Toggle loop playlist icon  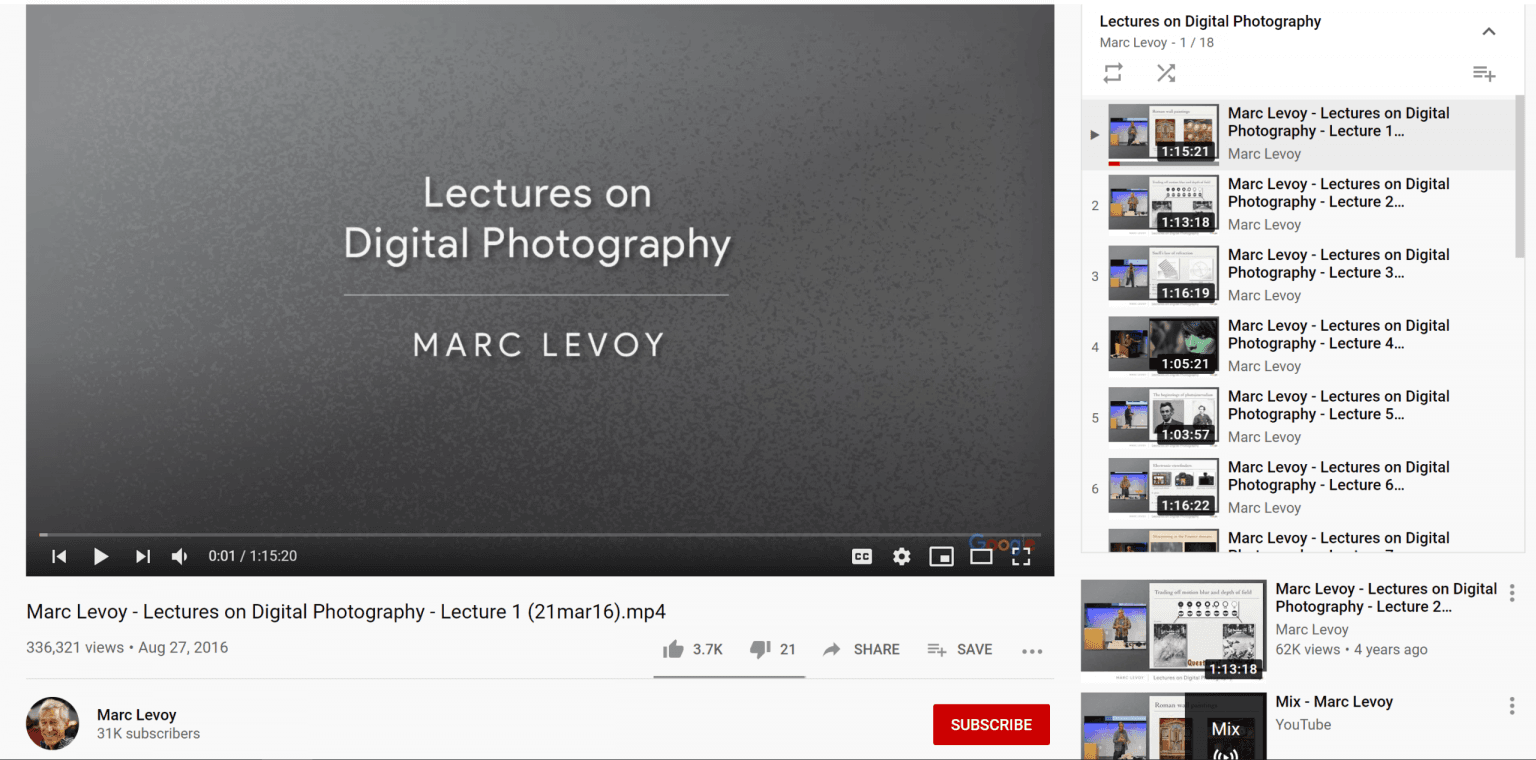(x=1113, y=73)
